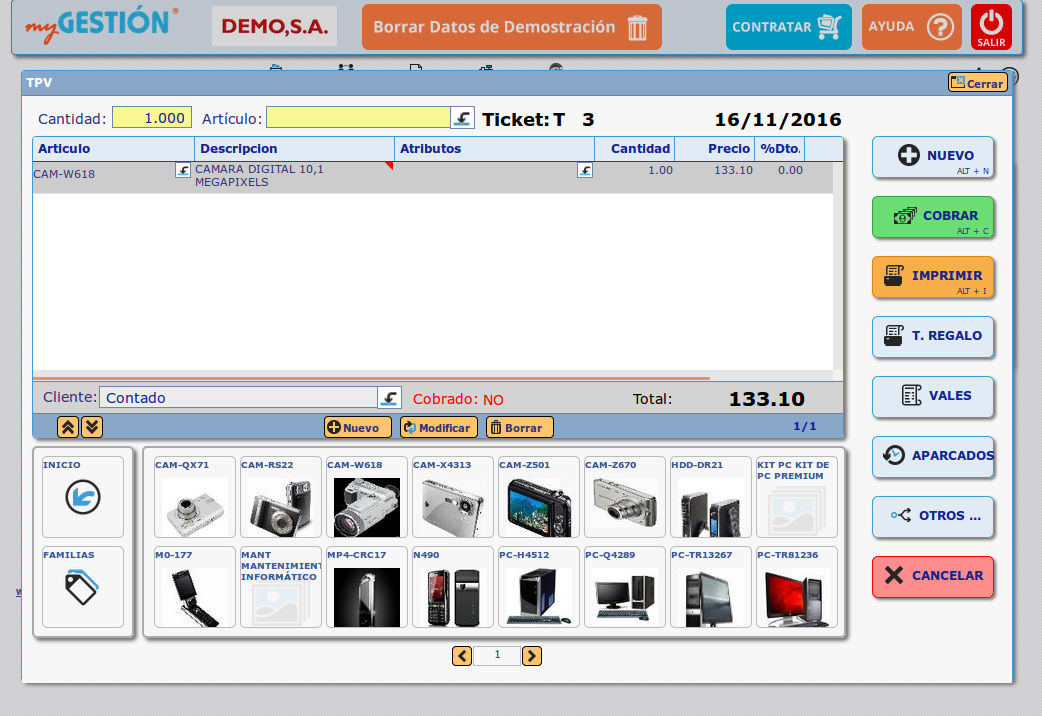Click the INICIO home arrow icon
Image resolution: width=1042 pixels, height=716 pixels.
tap(83, 497)
